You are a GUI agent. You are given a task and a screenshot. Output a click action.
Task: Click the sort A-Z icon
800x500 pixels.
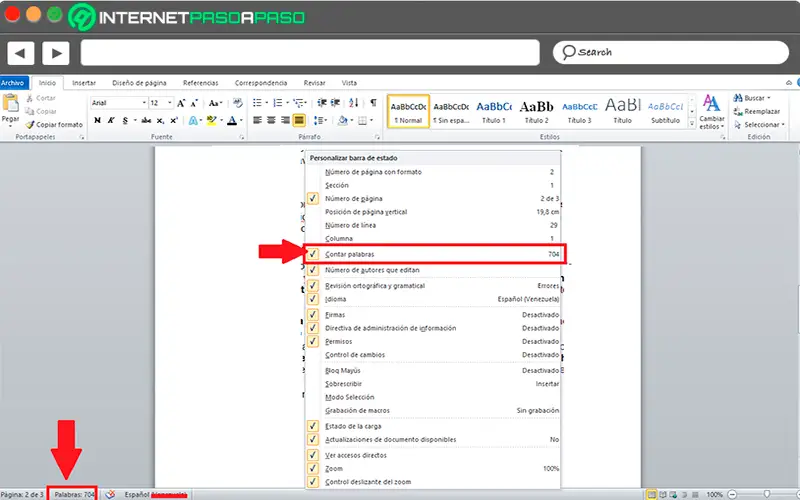click(354, 103)
